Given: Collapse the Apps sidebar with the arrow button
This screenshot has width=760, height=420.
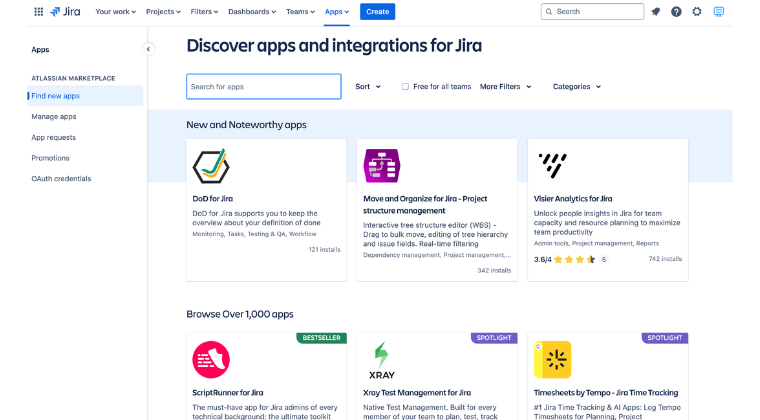Looking at the screenshot, I should tap(148, 49).
